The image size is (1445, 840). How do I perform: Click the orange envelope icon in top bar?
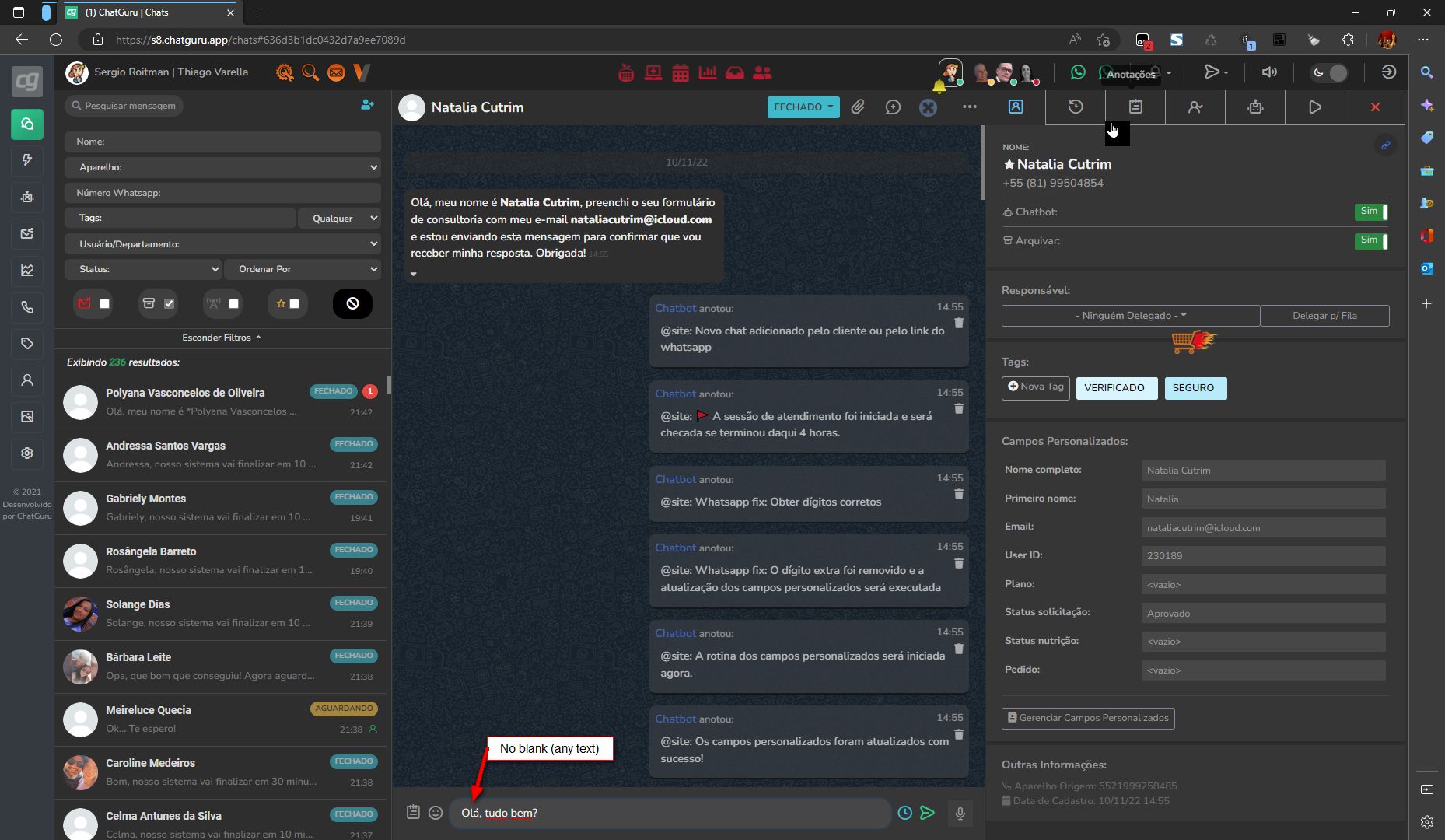coord(336,73)
